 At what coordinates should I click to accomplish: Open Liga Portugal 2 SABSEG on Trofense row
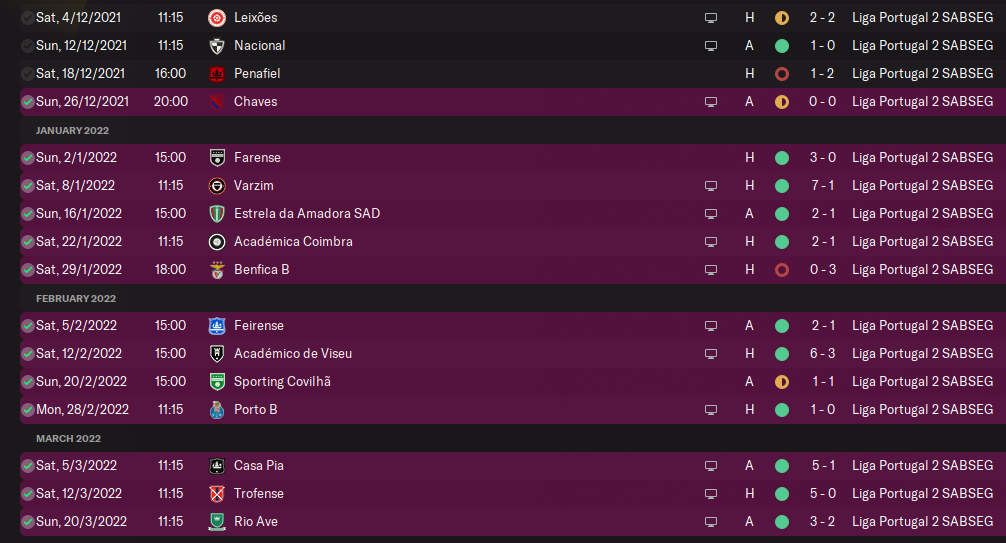[x=922, y=494]
